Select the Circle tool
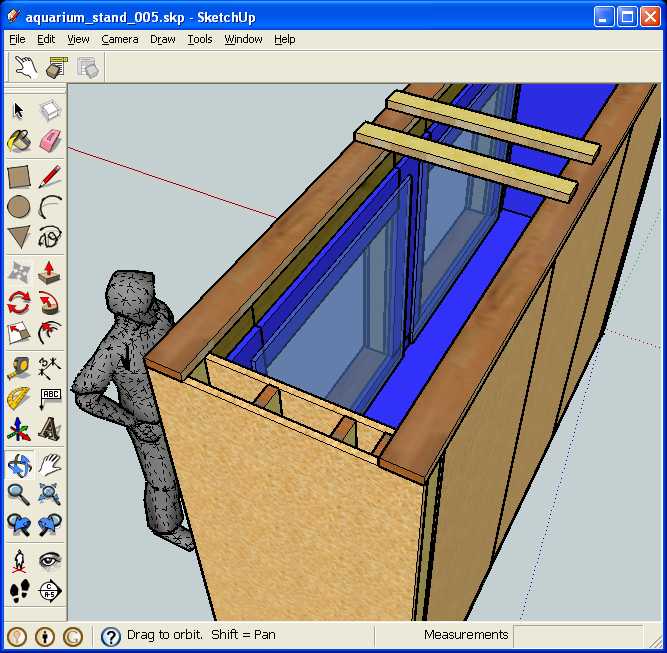Screen dimensions: 667x653 coord(19,207)
